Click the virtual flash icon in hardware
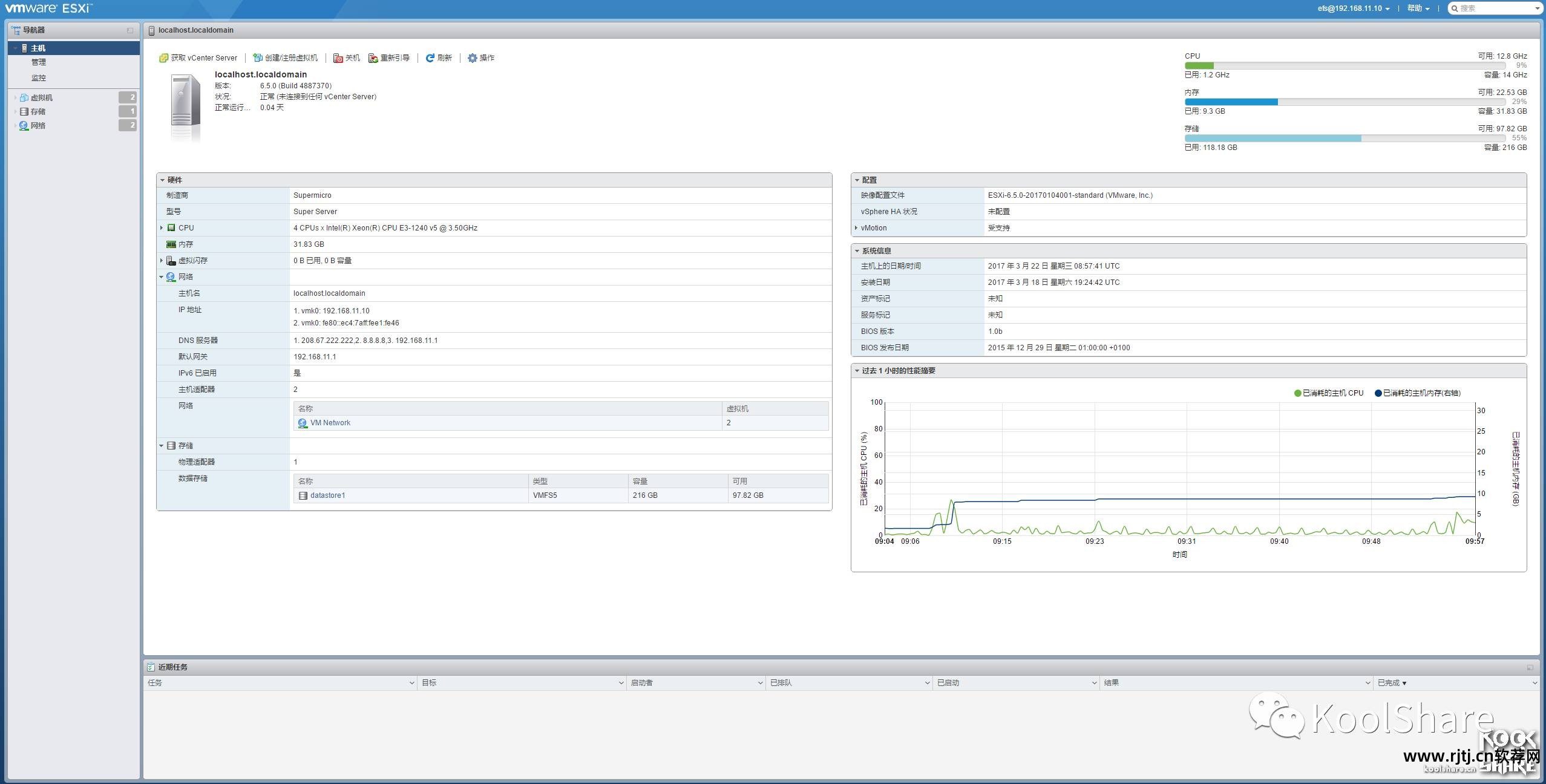 171,261
